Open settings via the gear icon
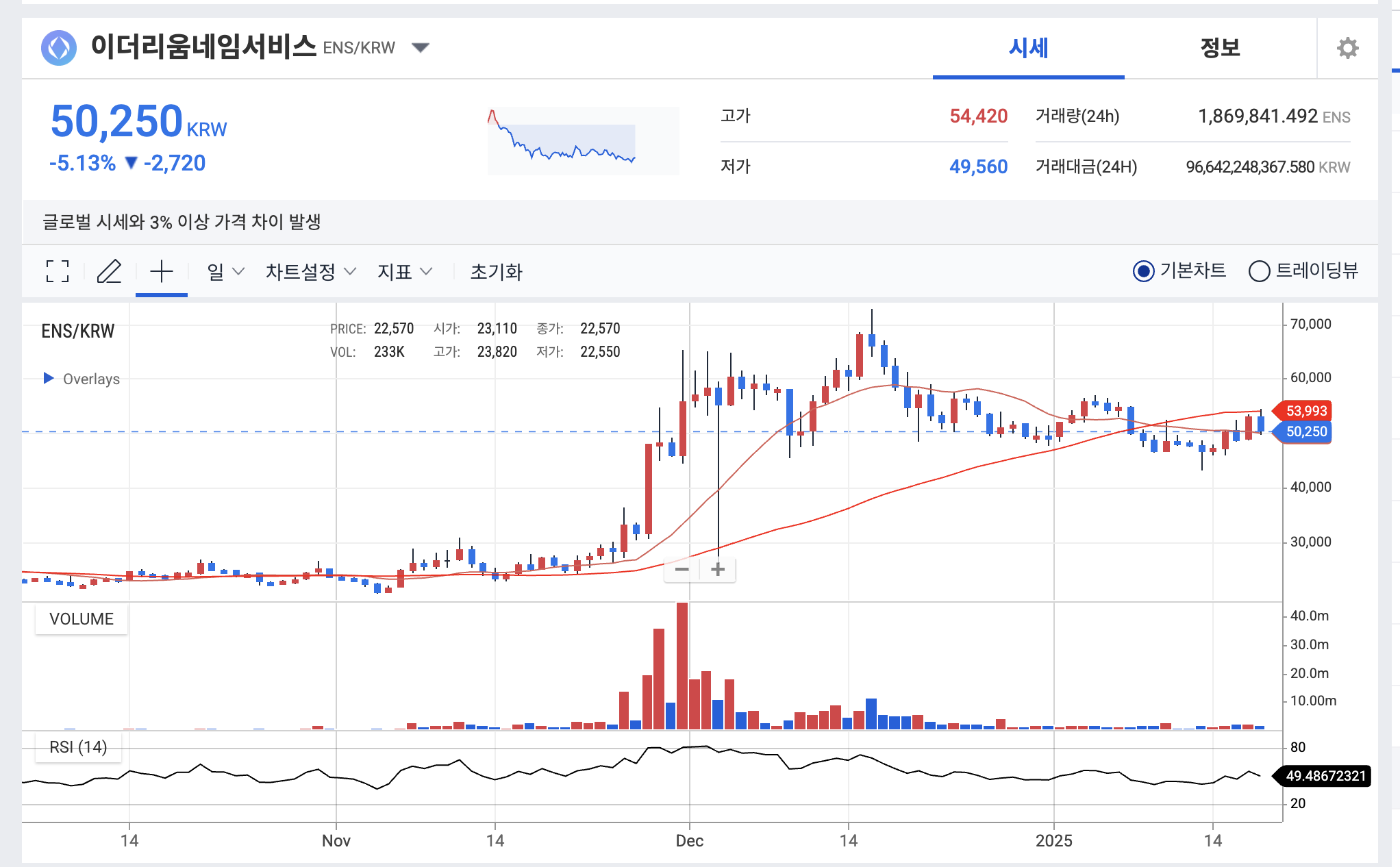 pyautogui.click(x=1347, y=48)
